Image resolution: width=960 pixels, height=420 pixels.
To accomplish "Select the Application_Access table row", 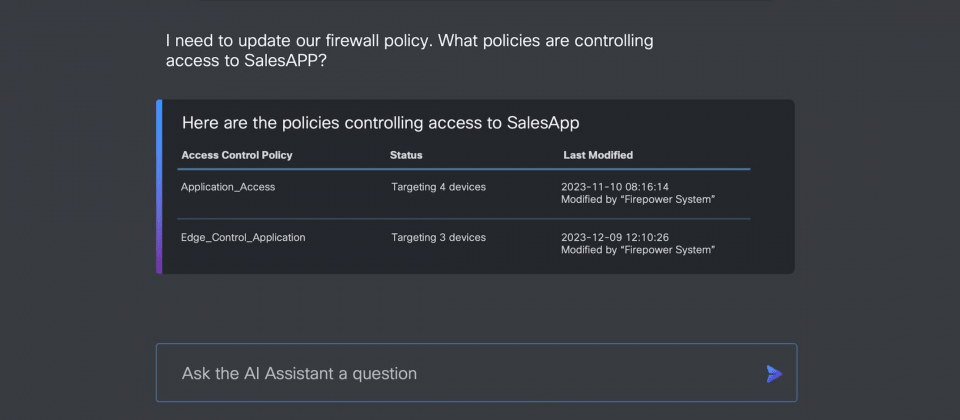I will 463,193.
